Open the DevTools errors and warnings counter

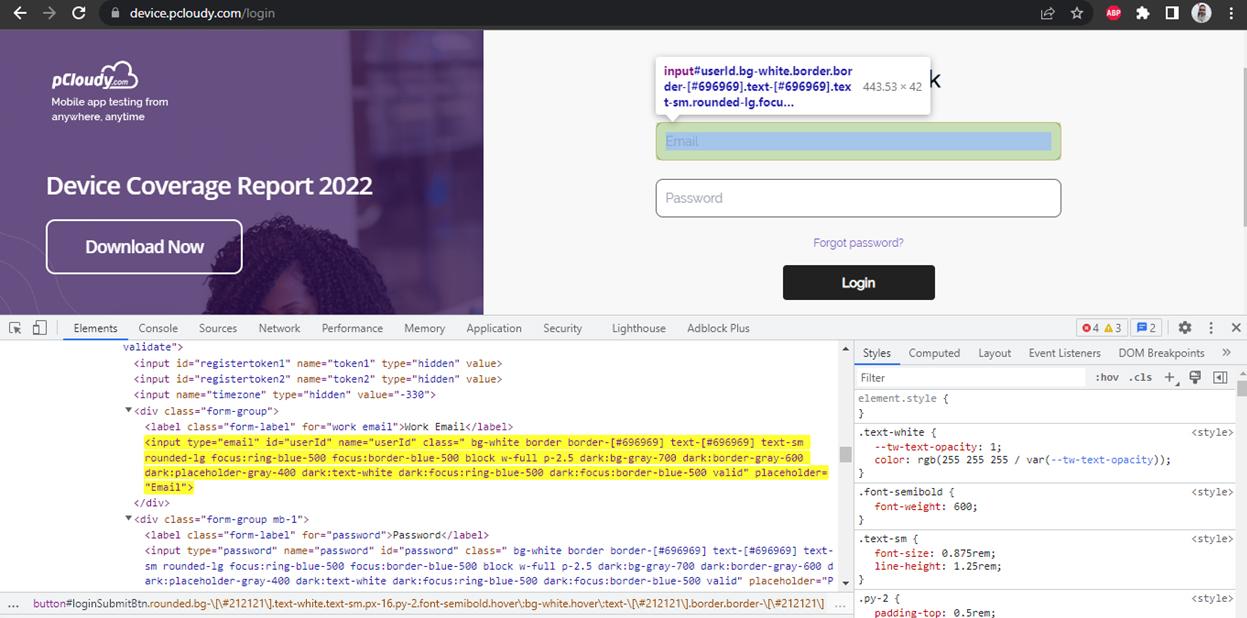click(1101, 328)
